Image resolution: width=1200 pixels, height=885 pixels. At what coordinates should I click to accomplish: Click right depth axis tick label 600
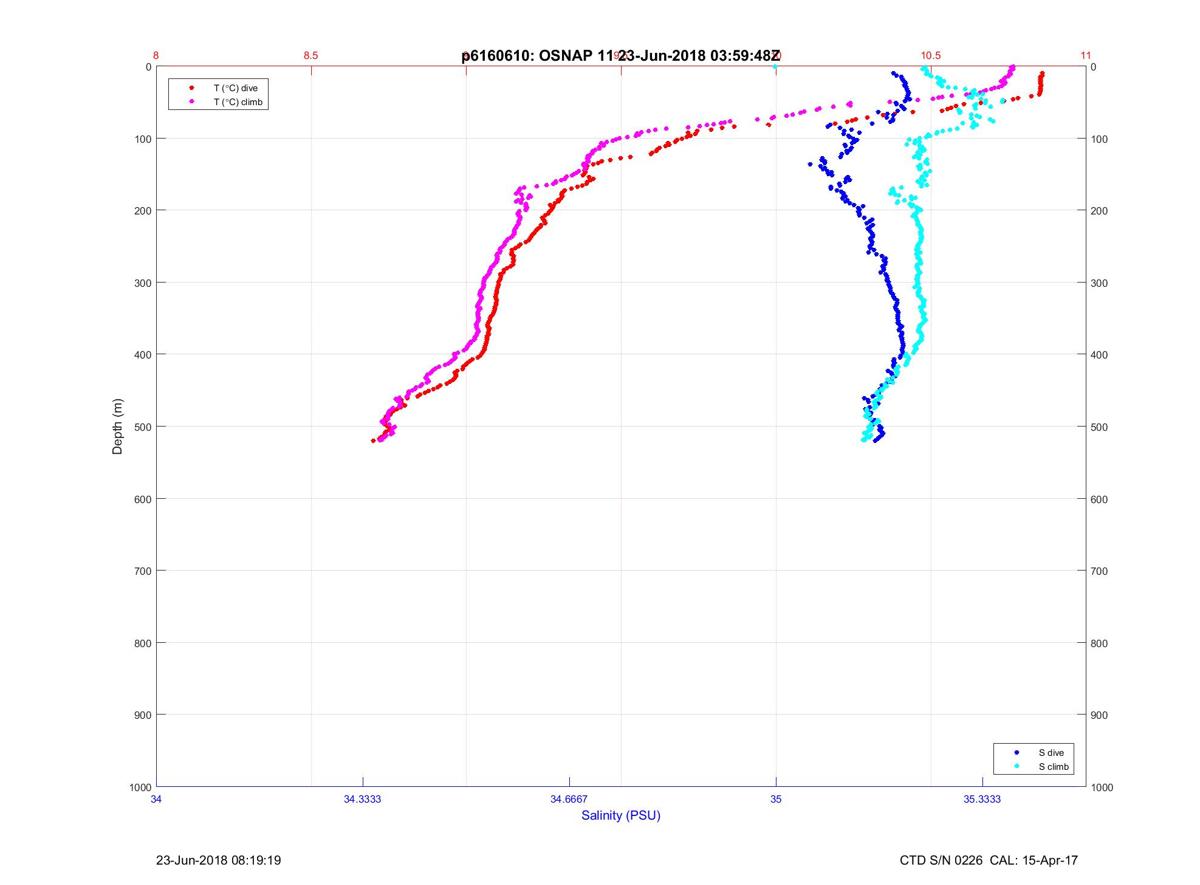point(1099,499)
